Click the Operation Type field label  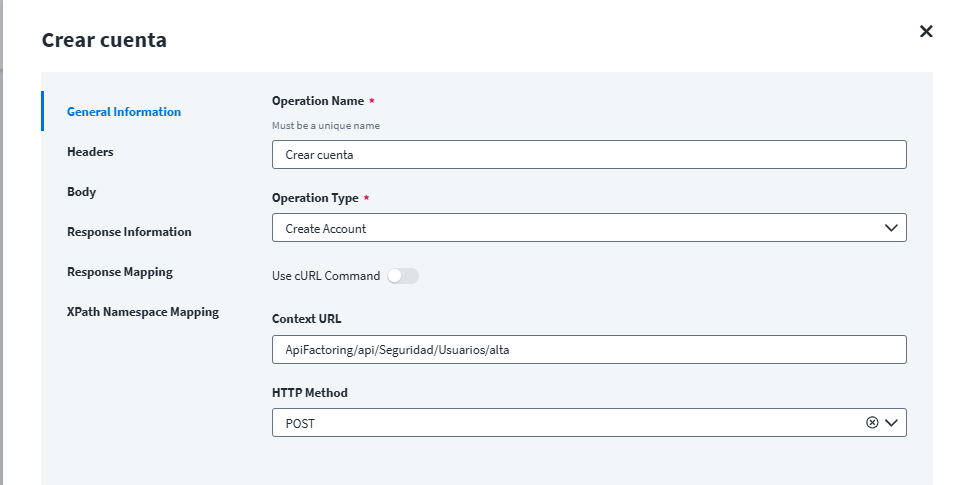pos(314,198)
